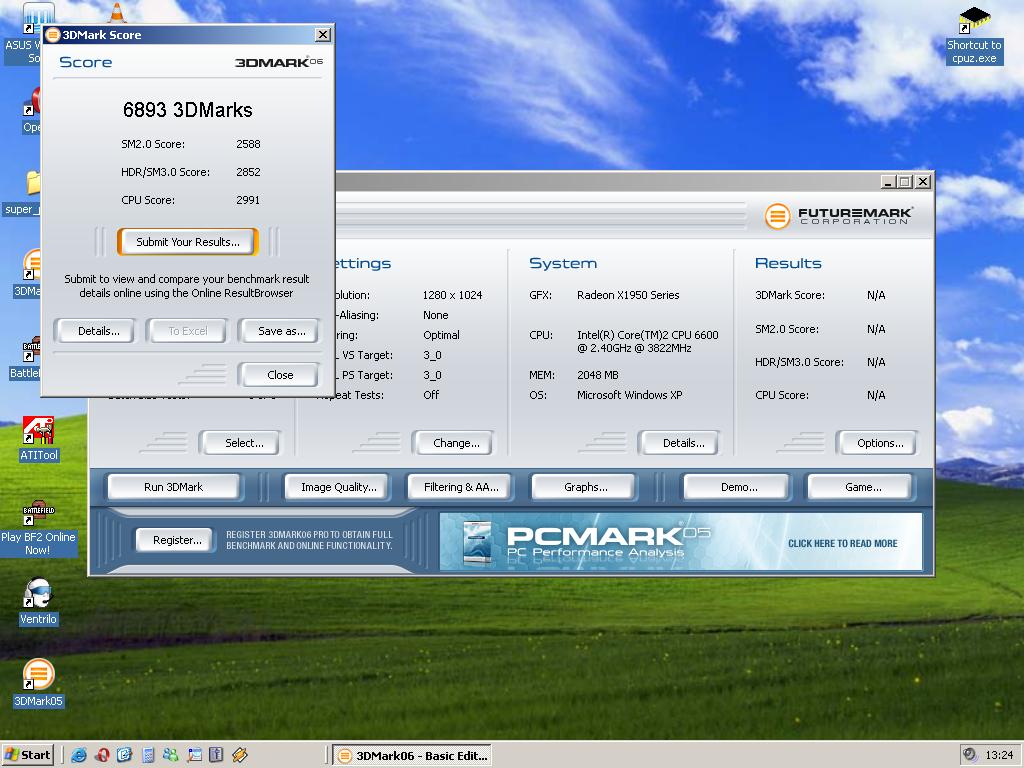The width and height of the screenshot is (1024, 768).
Task: Open Details in the 3DMark Score dialog
Action: pos(98,331)
